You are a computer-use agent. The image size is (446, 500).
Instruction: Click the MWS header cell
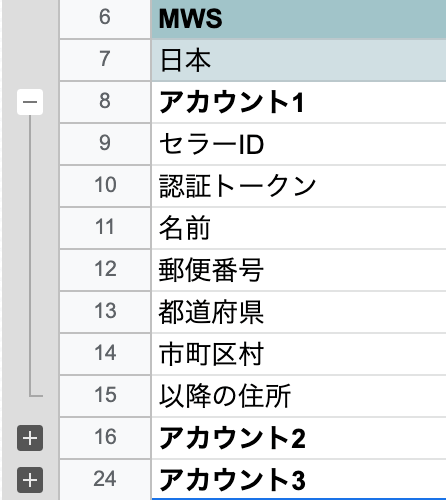[x=299, y=19]
